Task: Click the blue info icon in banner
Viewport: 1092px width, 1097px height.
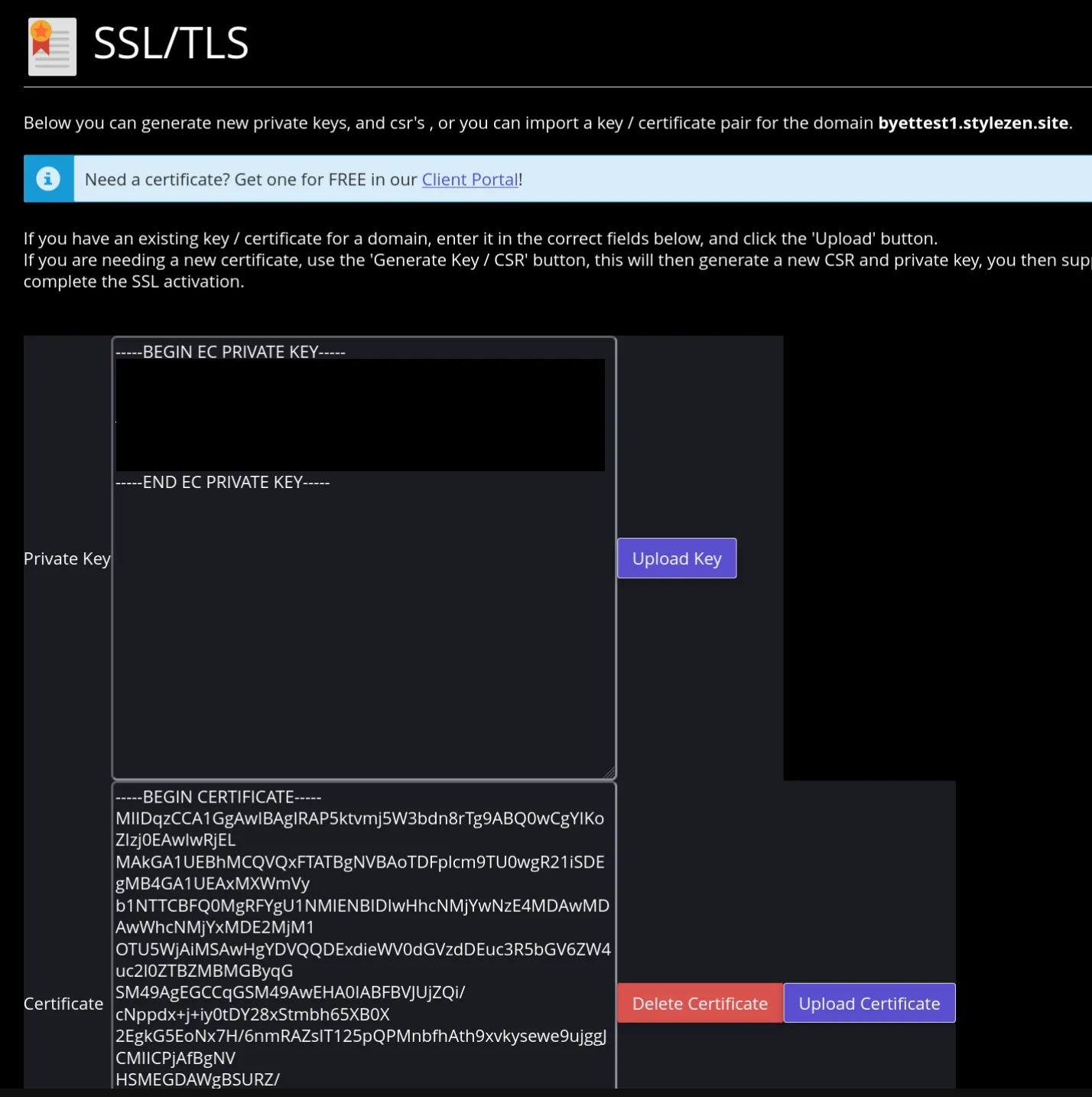Action: click(x=48, y=179)
